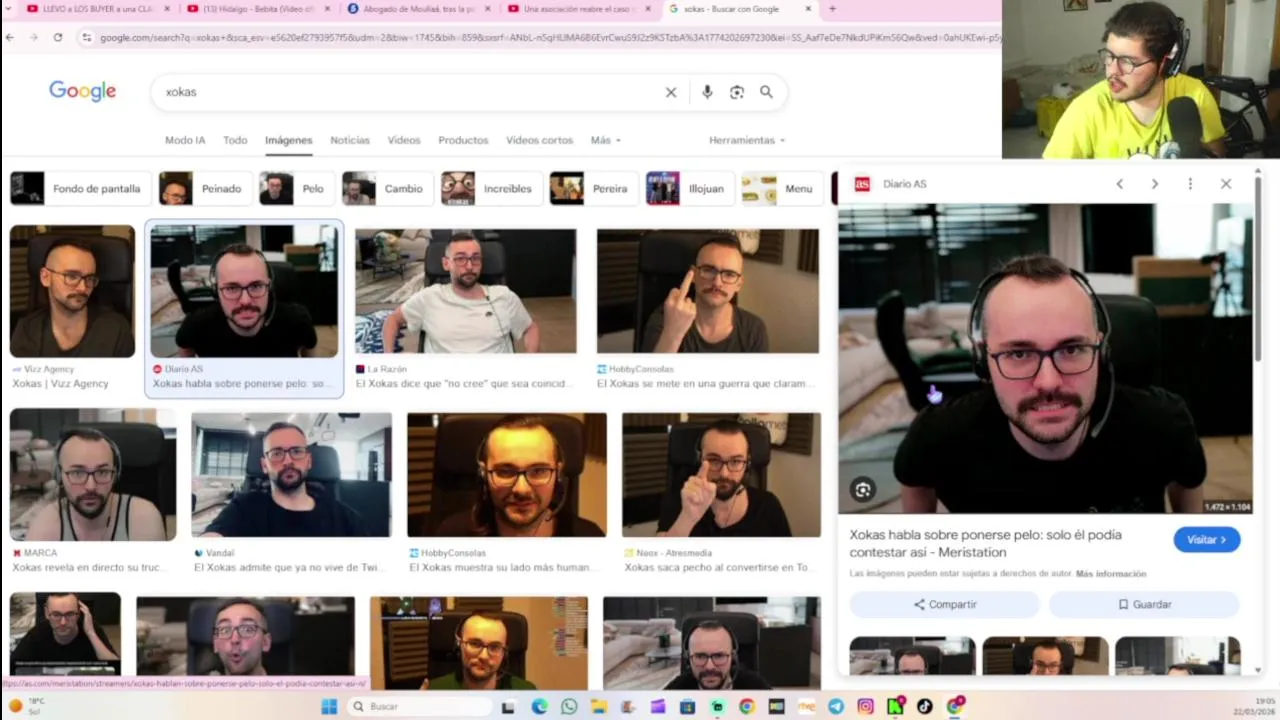Viewport: 1280px width, 720px height.
Task: Open the Más información link
Action: 1111,574
